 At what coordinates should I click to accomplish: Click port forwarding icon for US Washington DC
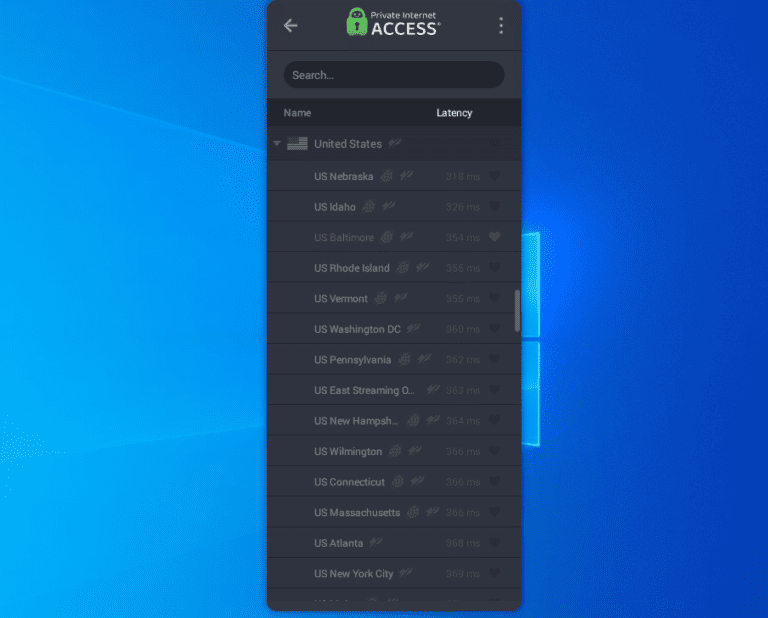click(x=413, y=328)
